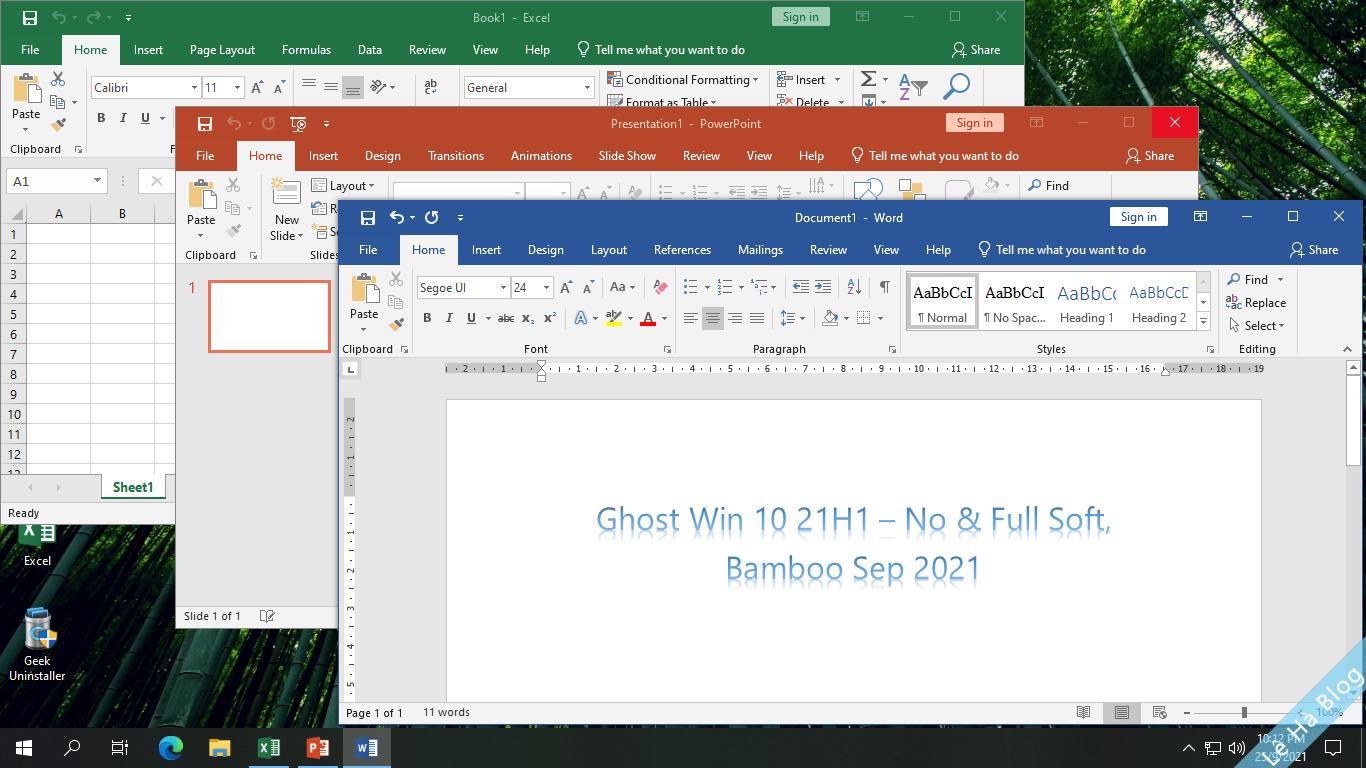Open Excel's General number format dropdown

pos(587,87)
